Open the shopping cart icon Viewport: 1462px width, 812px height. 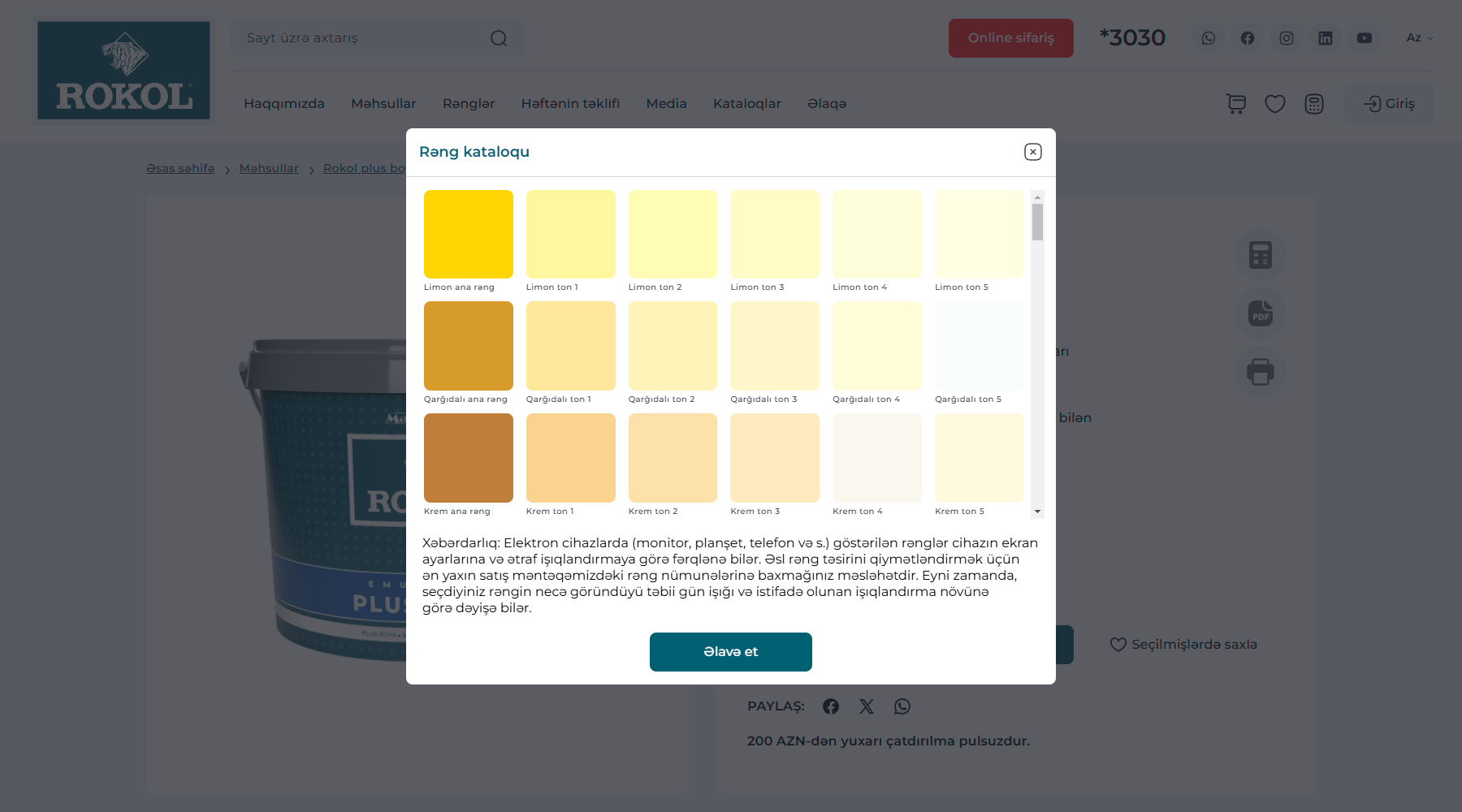(x=1236, y=104)
